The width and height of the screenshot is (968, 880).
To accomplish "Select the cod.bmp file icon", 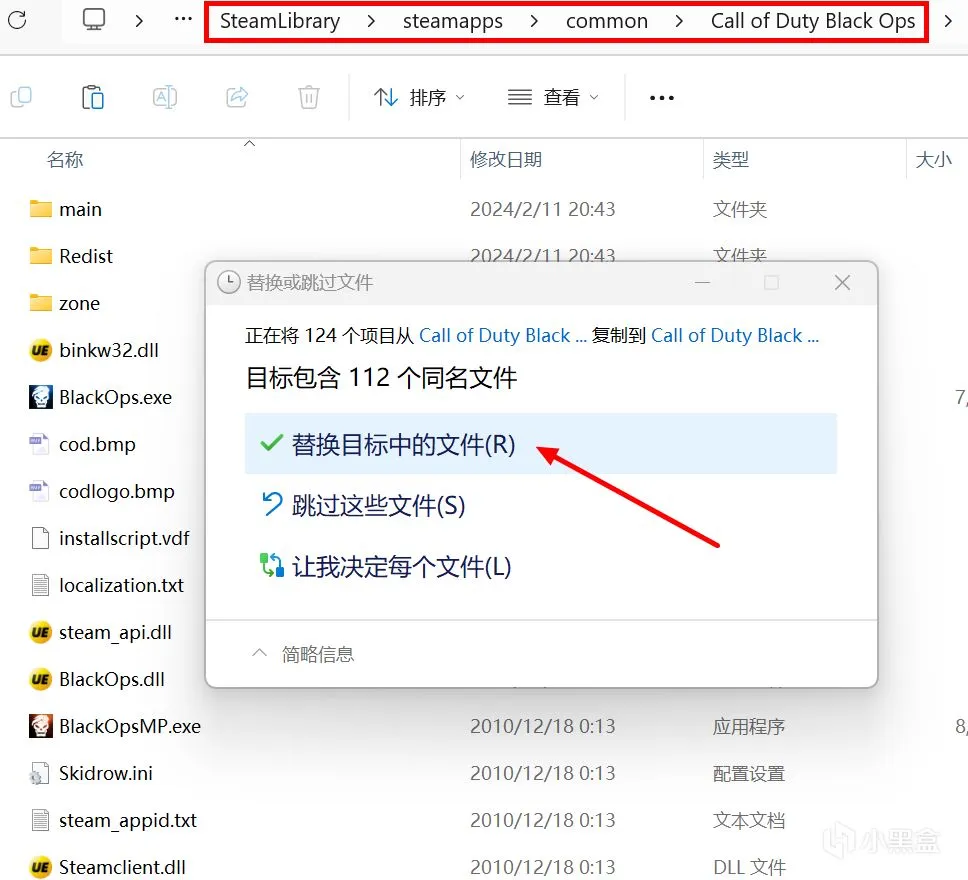I will click(40, 444).
